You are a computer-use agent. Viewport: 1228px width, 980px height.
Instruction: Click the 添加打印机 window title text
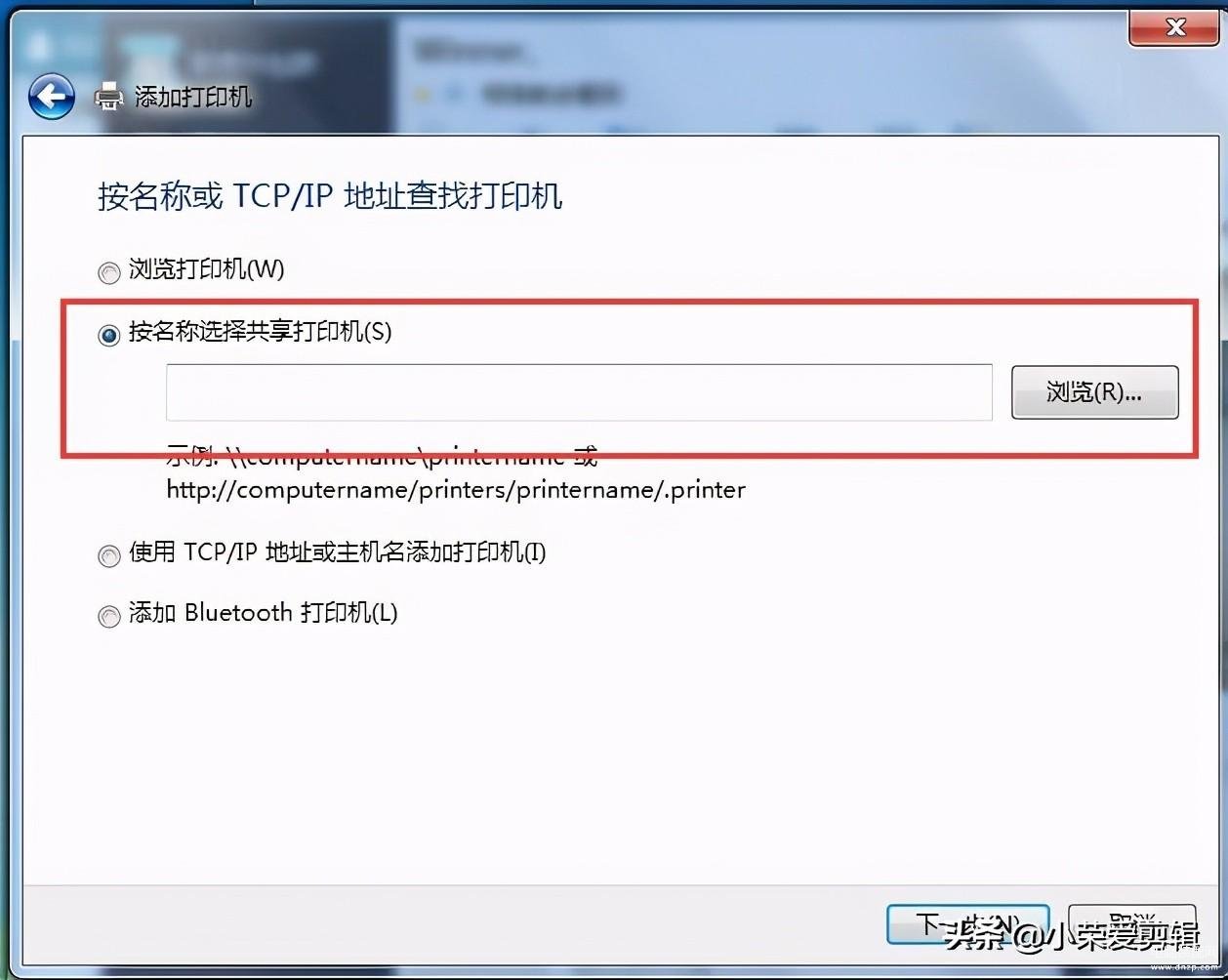coord(193,97)
